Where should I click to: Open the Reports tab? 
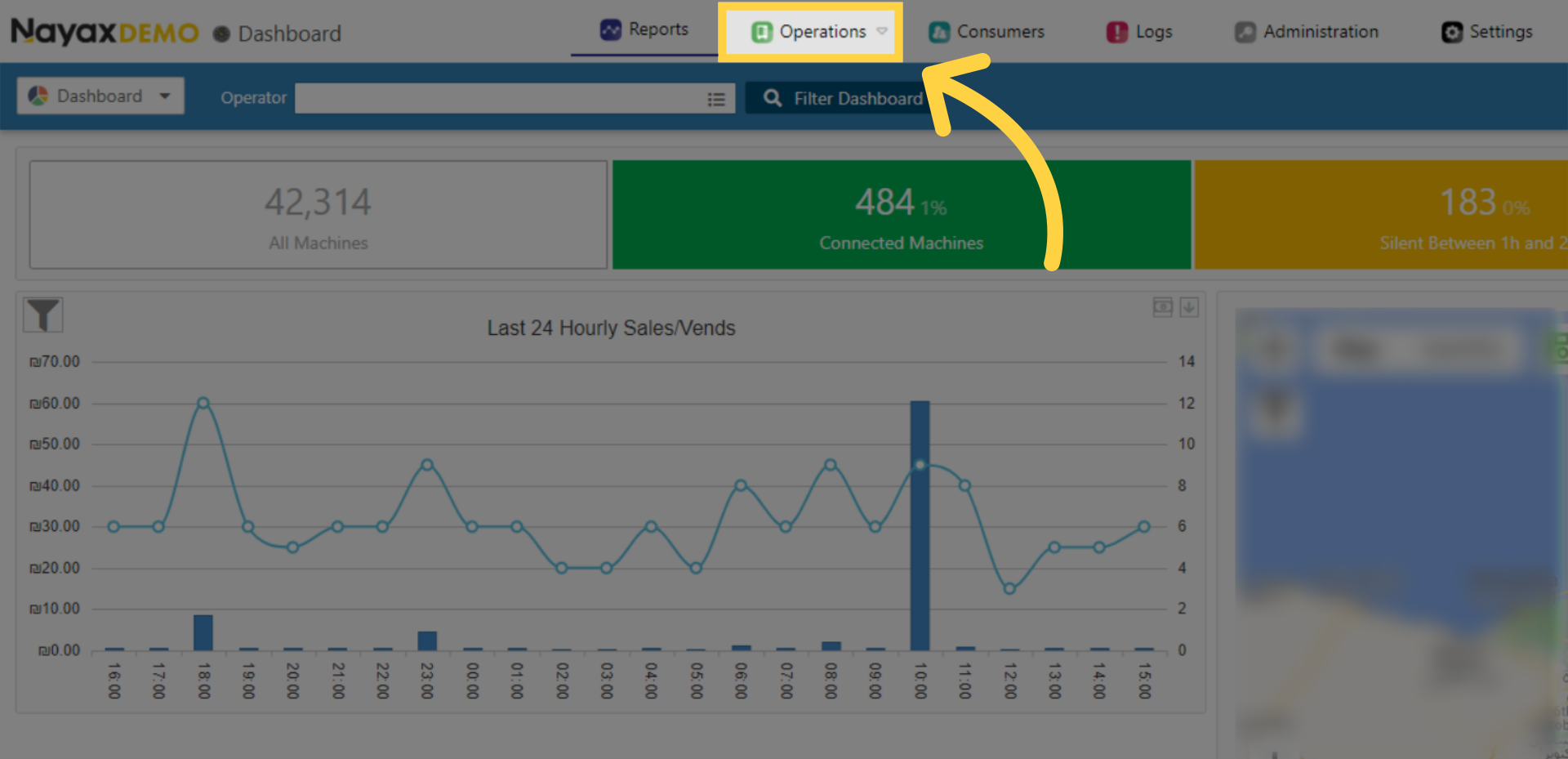[x=644, y=30]
